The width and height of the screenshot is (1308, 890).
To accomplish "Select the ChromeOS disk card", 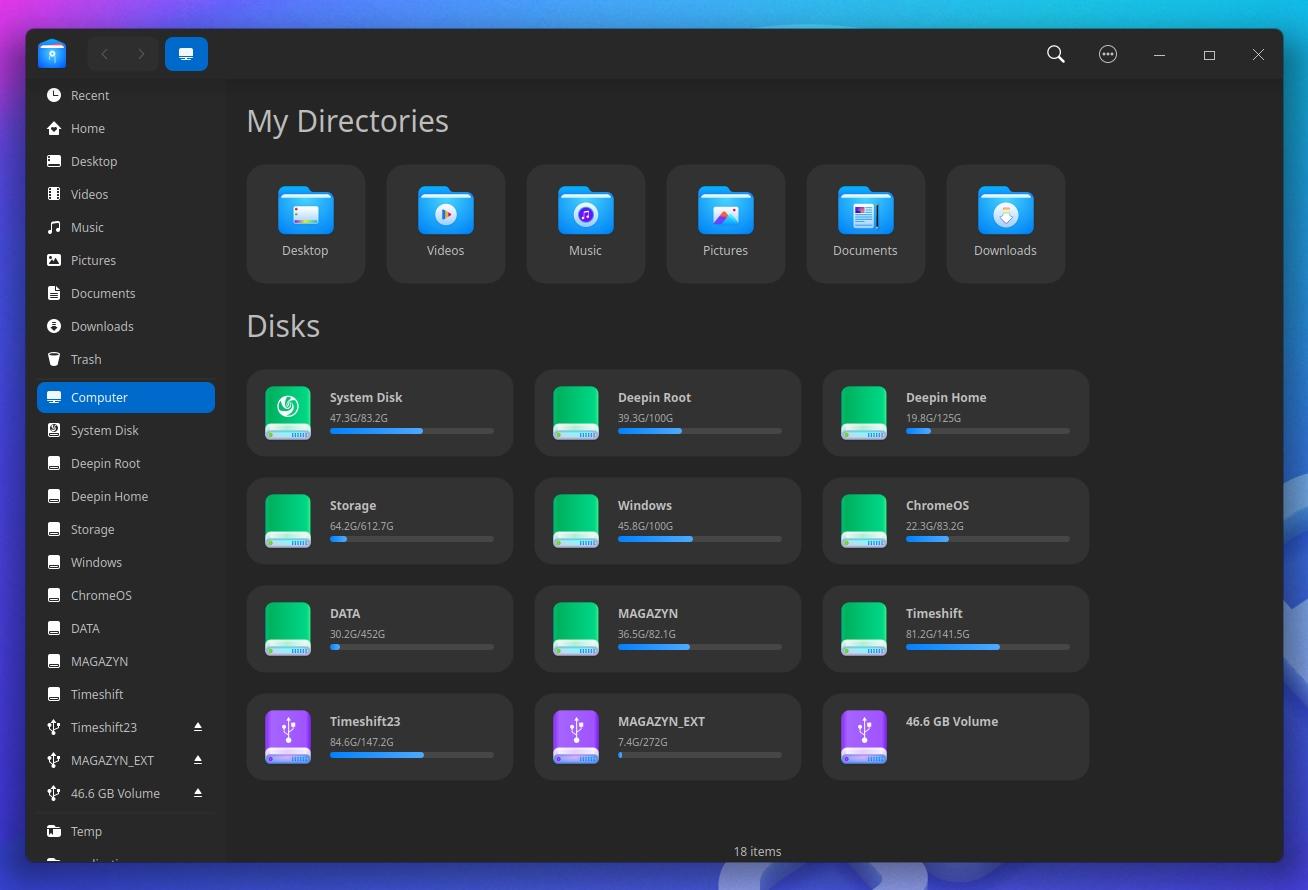I will [x=956, y=521].
